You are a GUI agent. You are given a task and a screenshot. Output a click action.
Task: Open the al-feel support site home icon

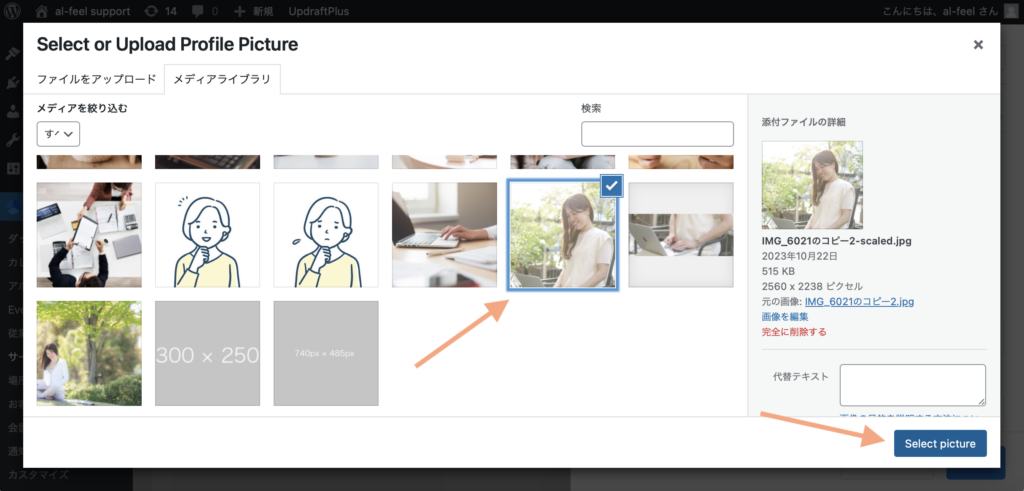(x=41, y=11)
